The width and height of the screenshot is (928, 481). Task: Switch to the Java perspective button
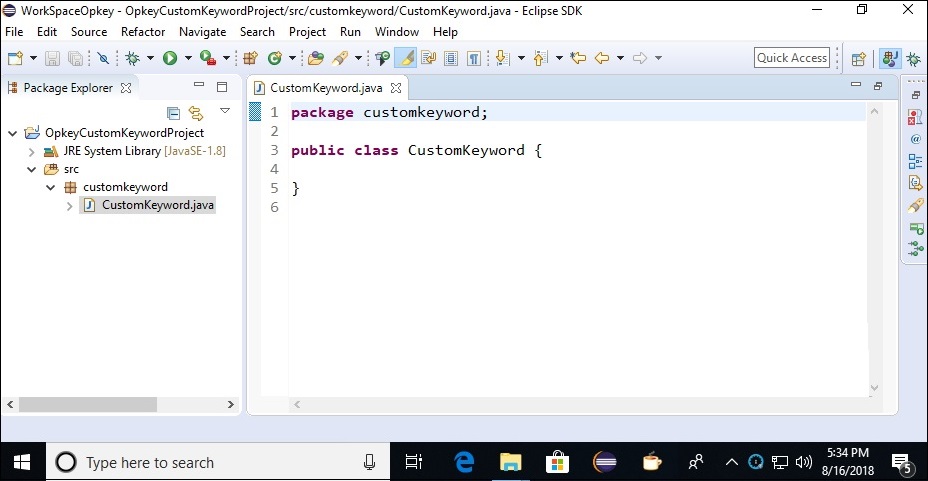coord(890,58)
